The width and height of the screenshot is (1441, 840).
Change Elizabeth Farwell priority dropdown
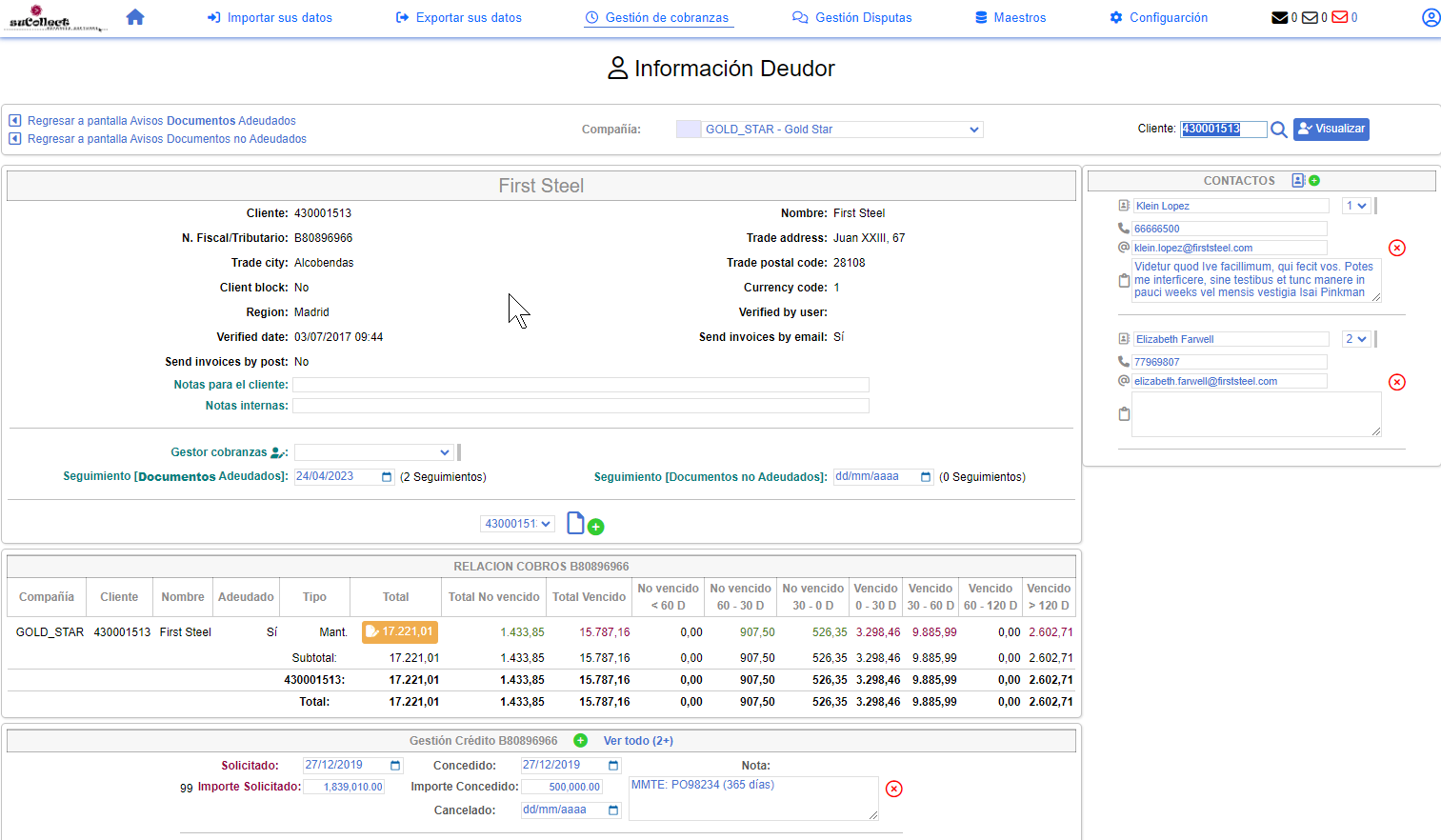click(1356, 339)
